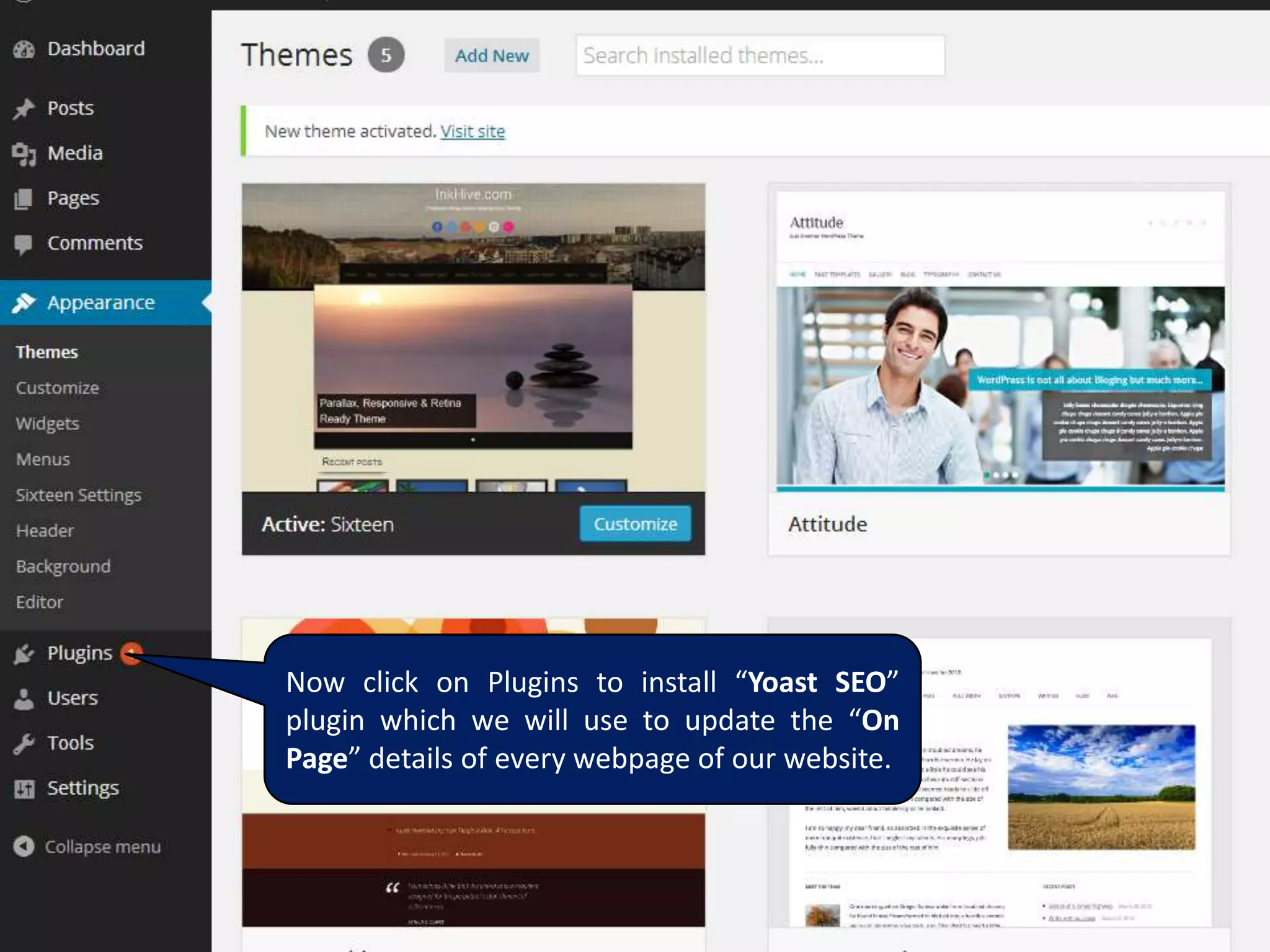Viewport: 1270px width, 952px height.
Task: Go to Menus under Appearance
Action: [43, 459]
